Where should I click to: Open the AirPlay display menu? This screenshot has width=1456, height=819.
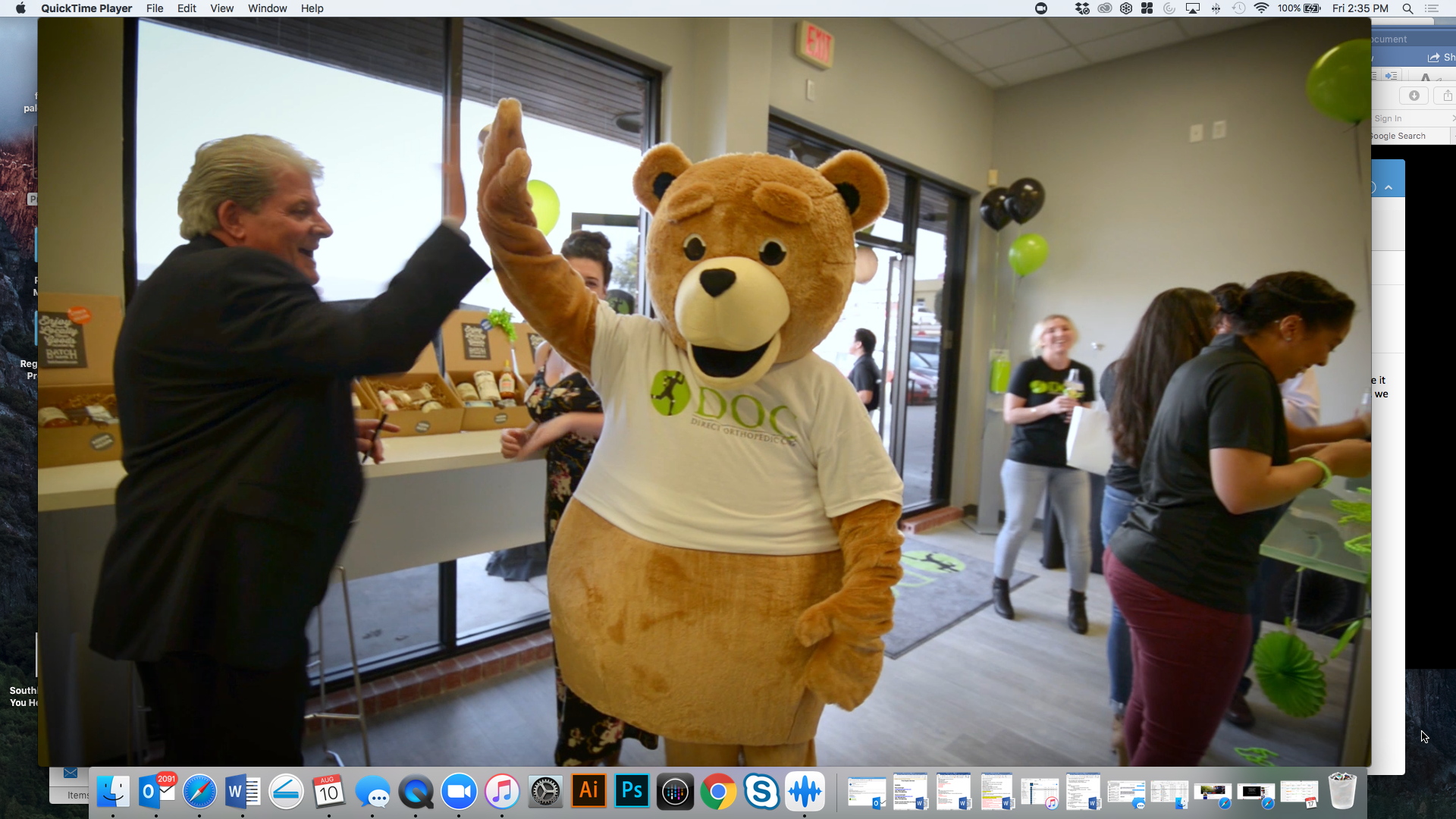coord(1193,8)
